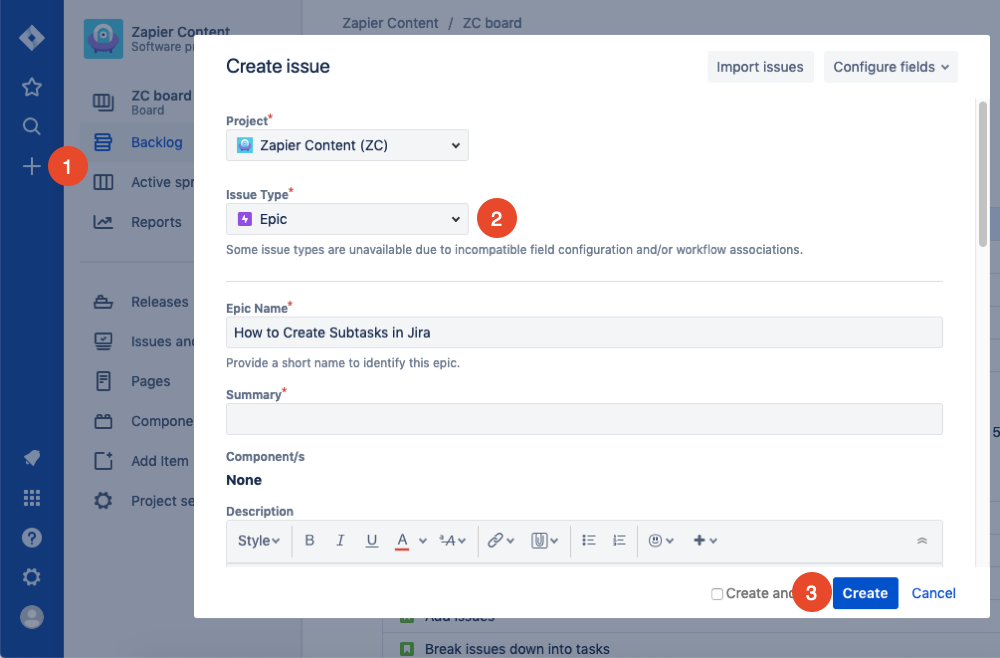Click the Epic Name input field
The image size is (1000, 658).
coord(584,332)
